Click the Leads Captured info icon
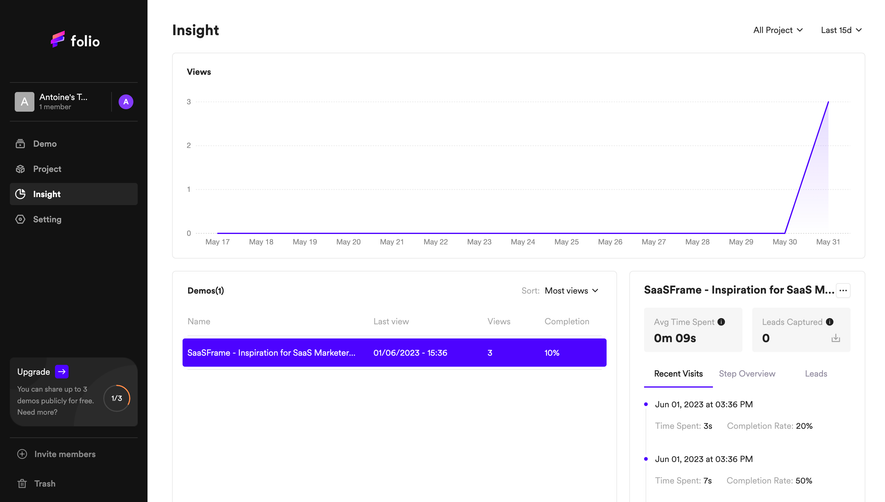Viewport: 885px width, 502px height. pos(830,322)
